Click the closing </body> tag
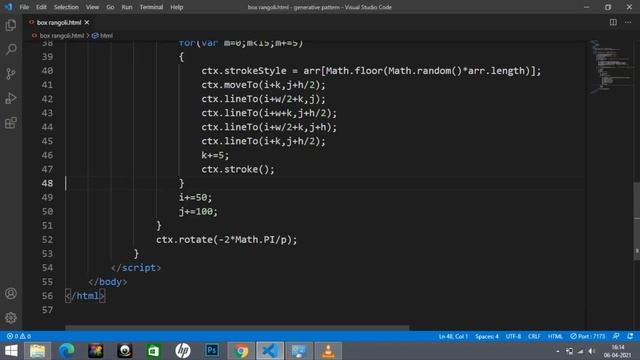 click(x=108, y=282)
